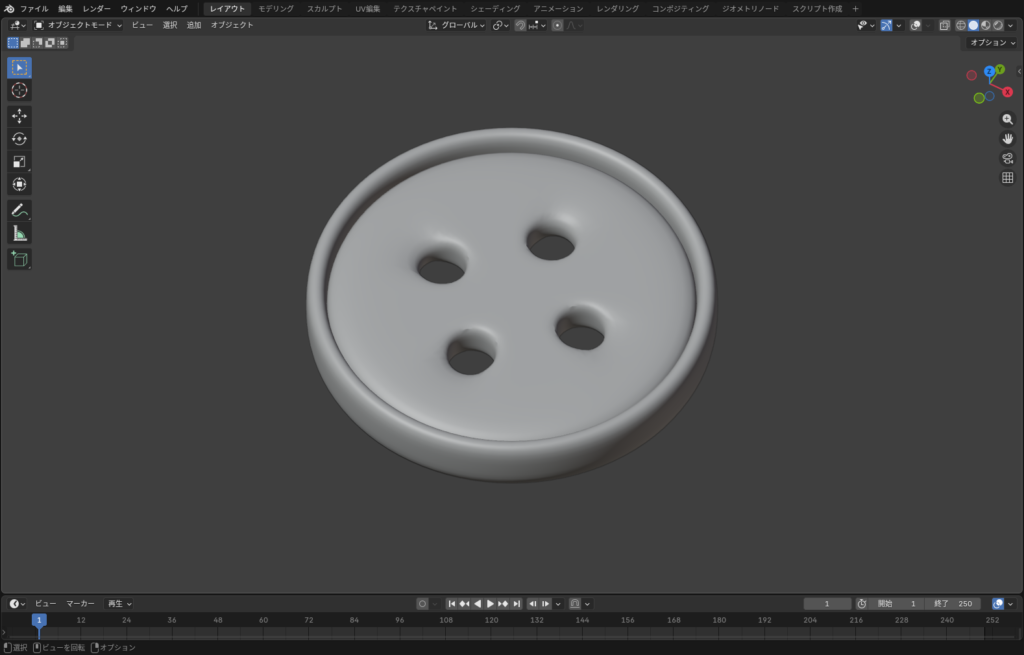Image resolution: width=1024 pixels, height=655 pixels.
Task: Activate the Move tool
Action: 20,116
